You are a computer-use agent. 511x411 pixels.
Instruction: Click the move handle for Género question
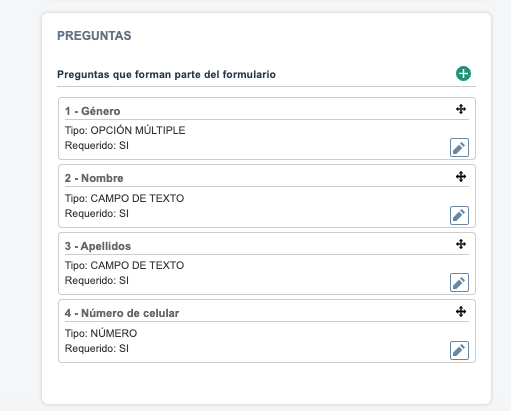click(461, 109)
